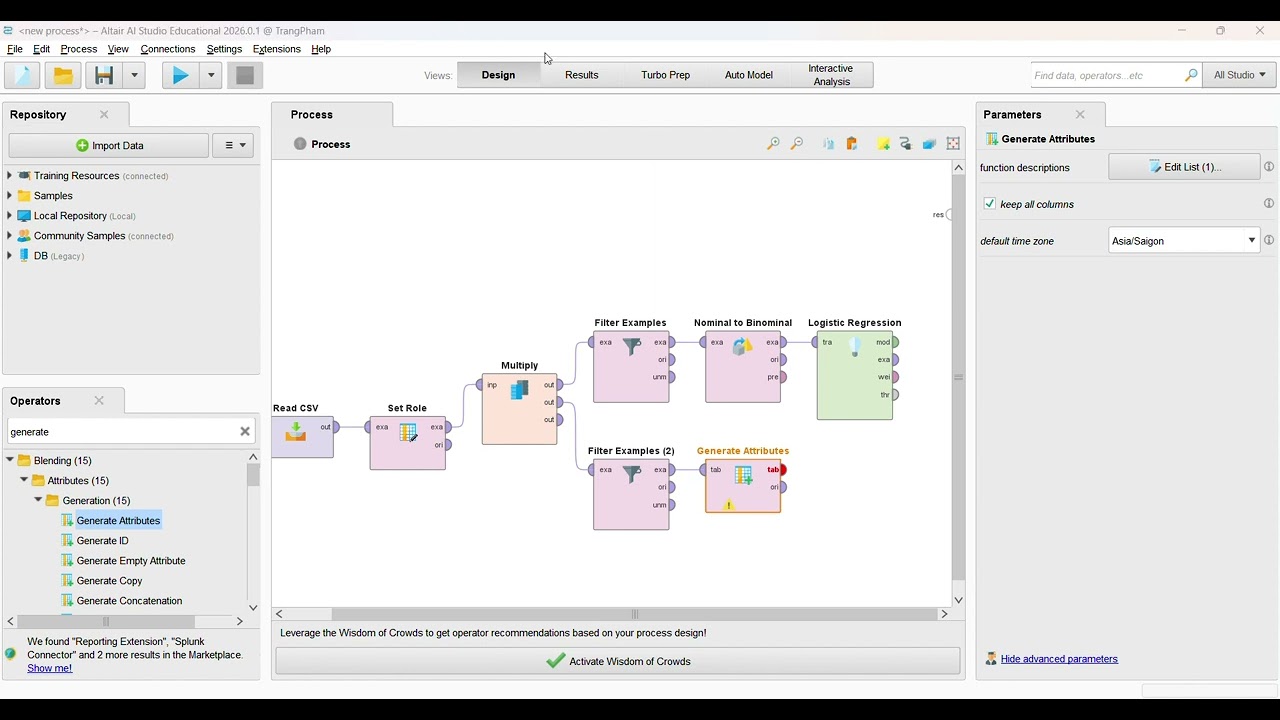Screen dimensions: 1280x720
Task: Clear the operators search text
Action: [x=245, y=432]
